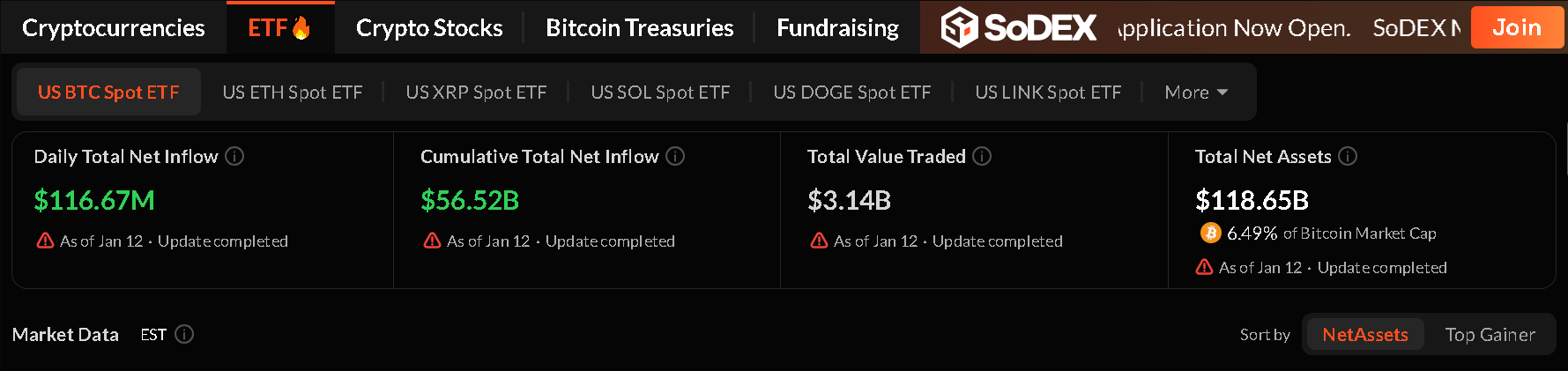Click info icon next to Total Value Traded

(x=982, y=156)
